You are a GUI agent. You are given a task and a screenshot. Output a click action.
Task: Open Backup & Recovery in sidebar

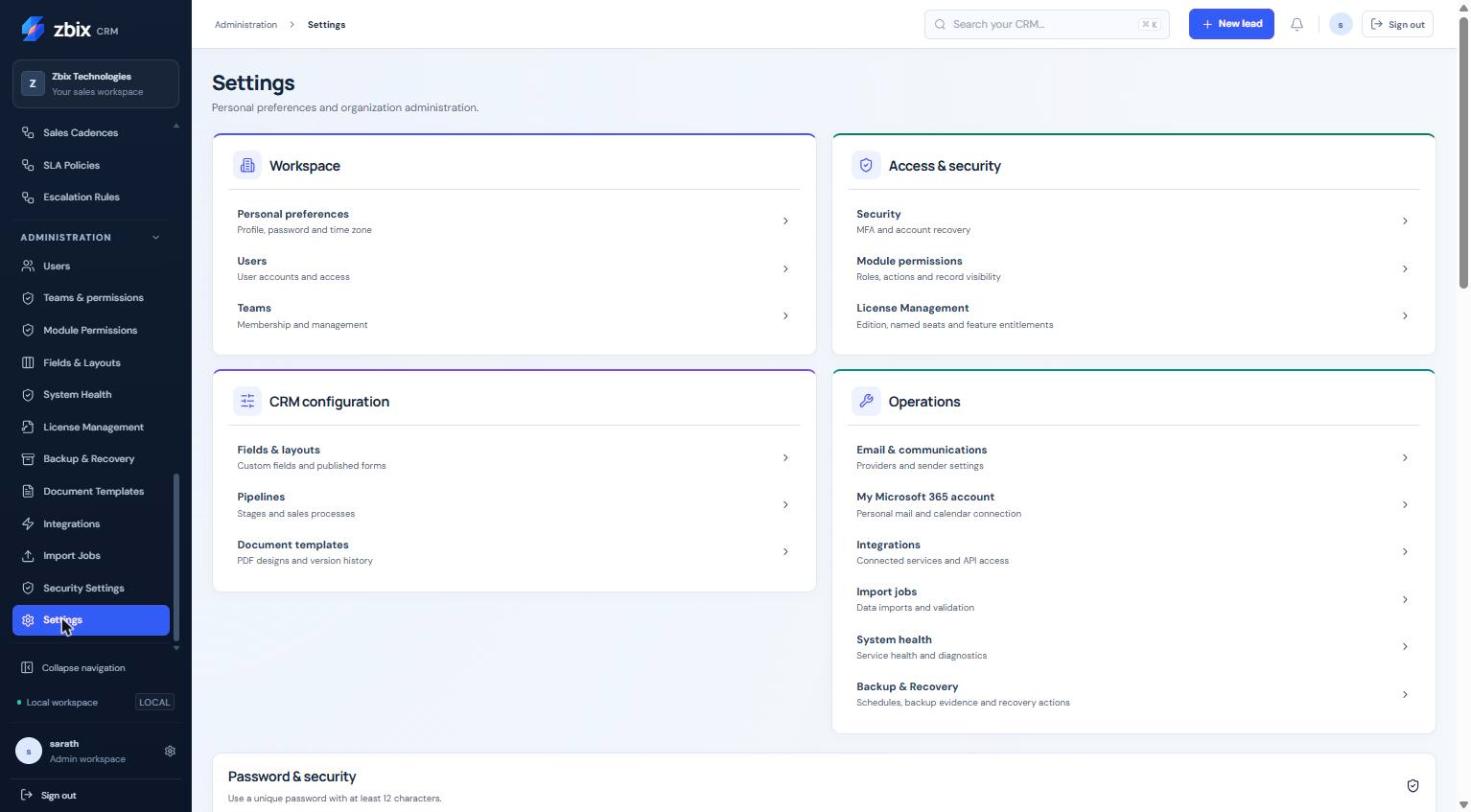(x=91, y=459)
